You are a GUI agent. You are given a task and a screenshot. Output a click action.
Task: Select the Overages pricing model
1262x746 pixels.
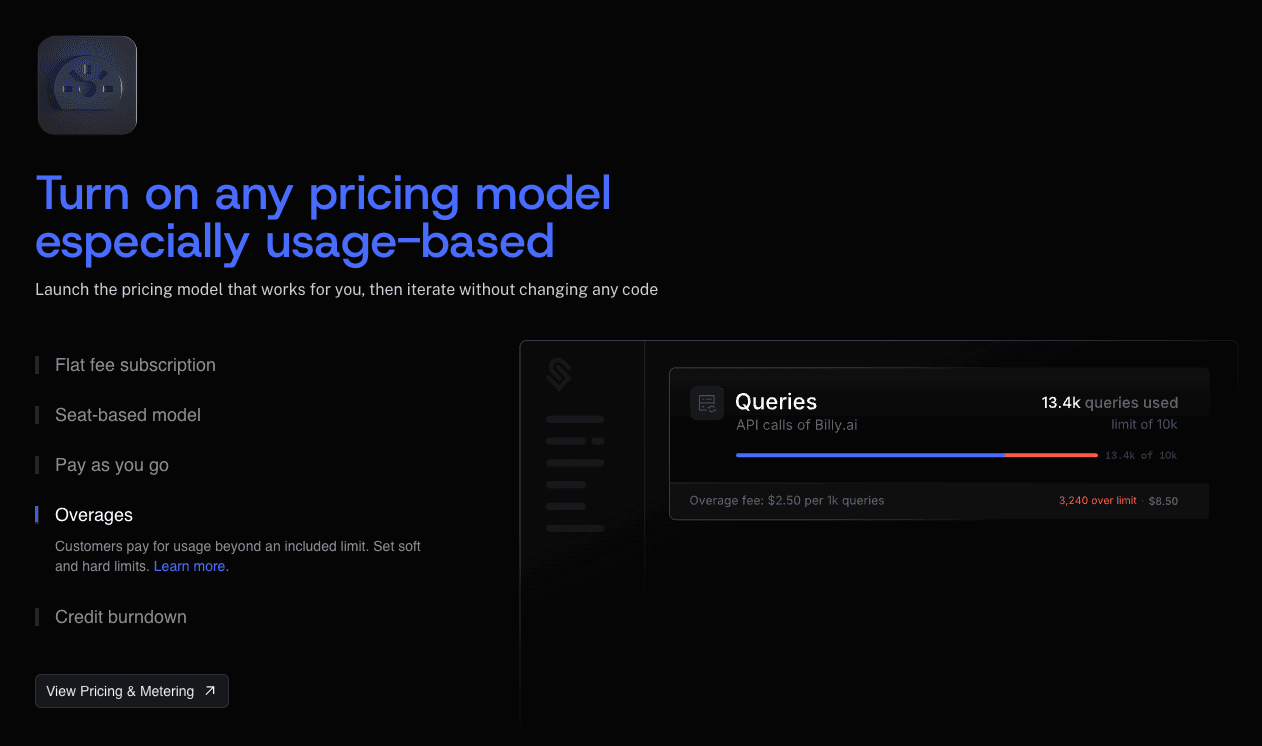(x=94, y=515)
